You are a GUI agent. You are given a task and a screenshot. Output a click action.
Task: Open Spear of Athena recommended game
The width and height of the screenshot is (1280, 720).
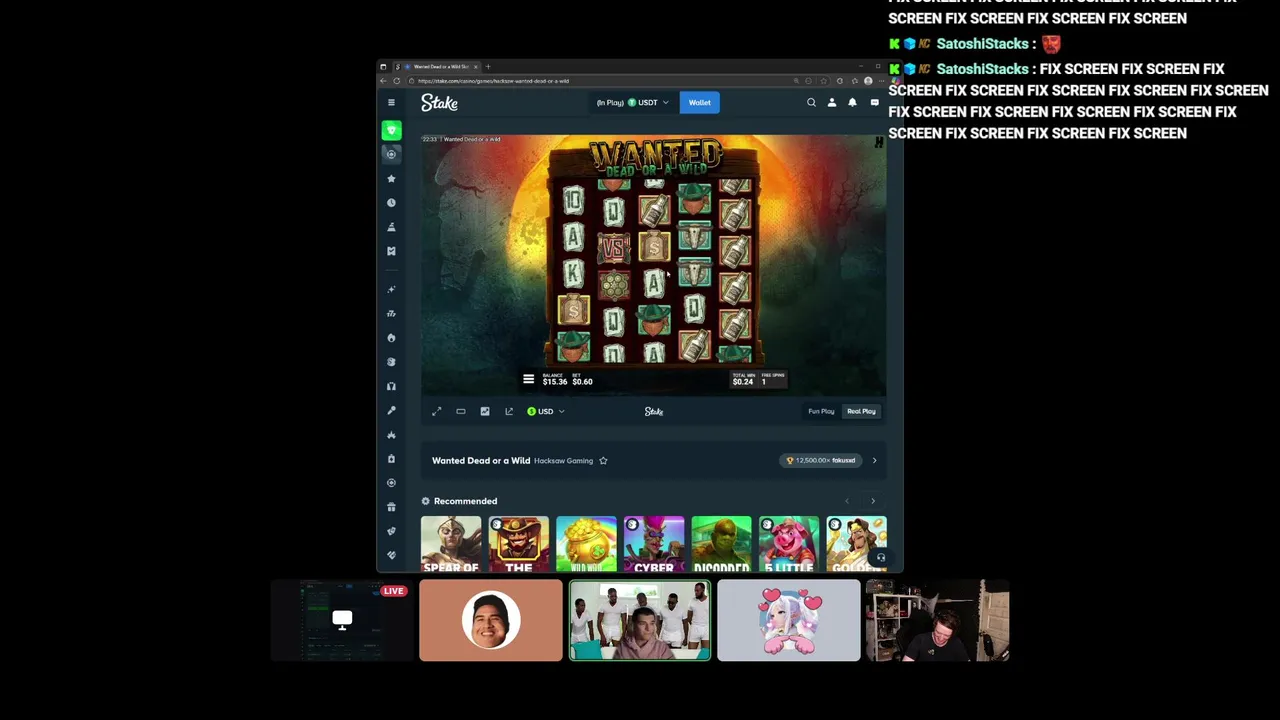pyautogui.click(x=451, y=544)
